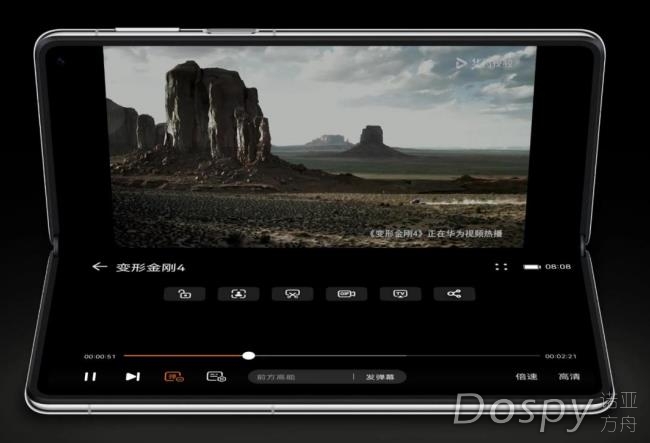
Task: Click the total duration 00:02:21
Action: (x=561, y=356)
